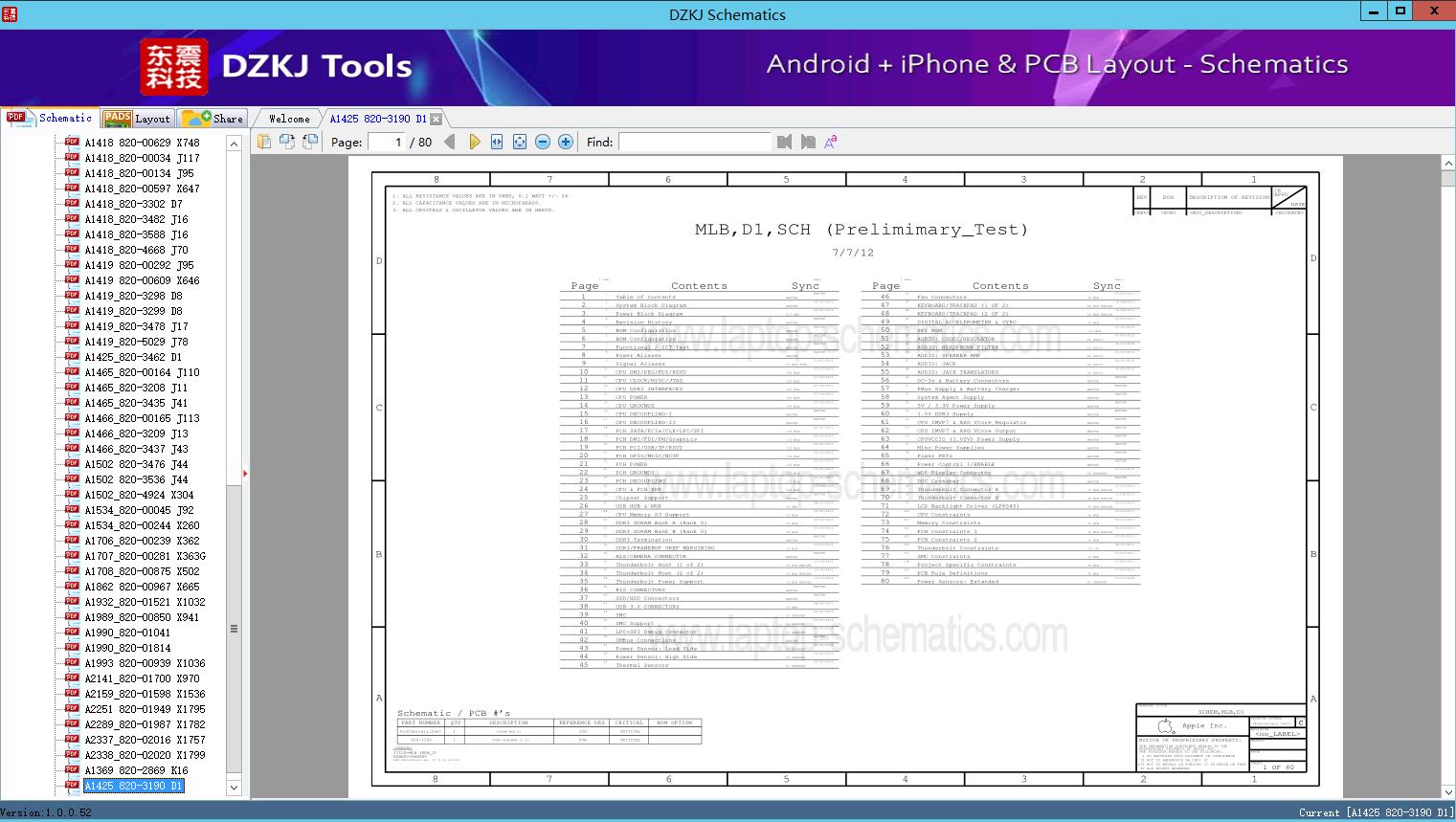
Task: Open A1418_820-3588 J16 file
Action: coord(136,234)
